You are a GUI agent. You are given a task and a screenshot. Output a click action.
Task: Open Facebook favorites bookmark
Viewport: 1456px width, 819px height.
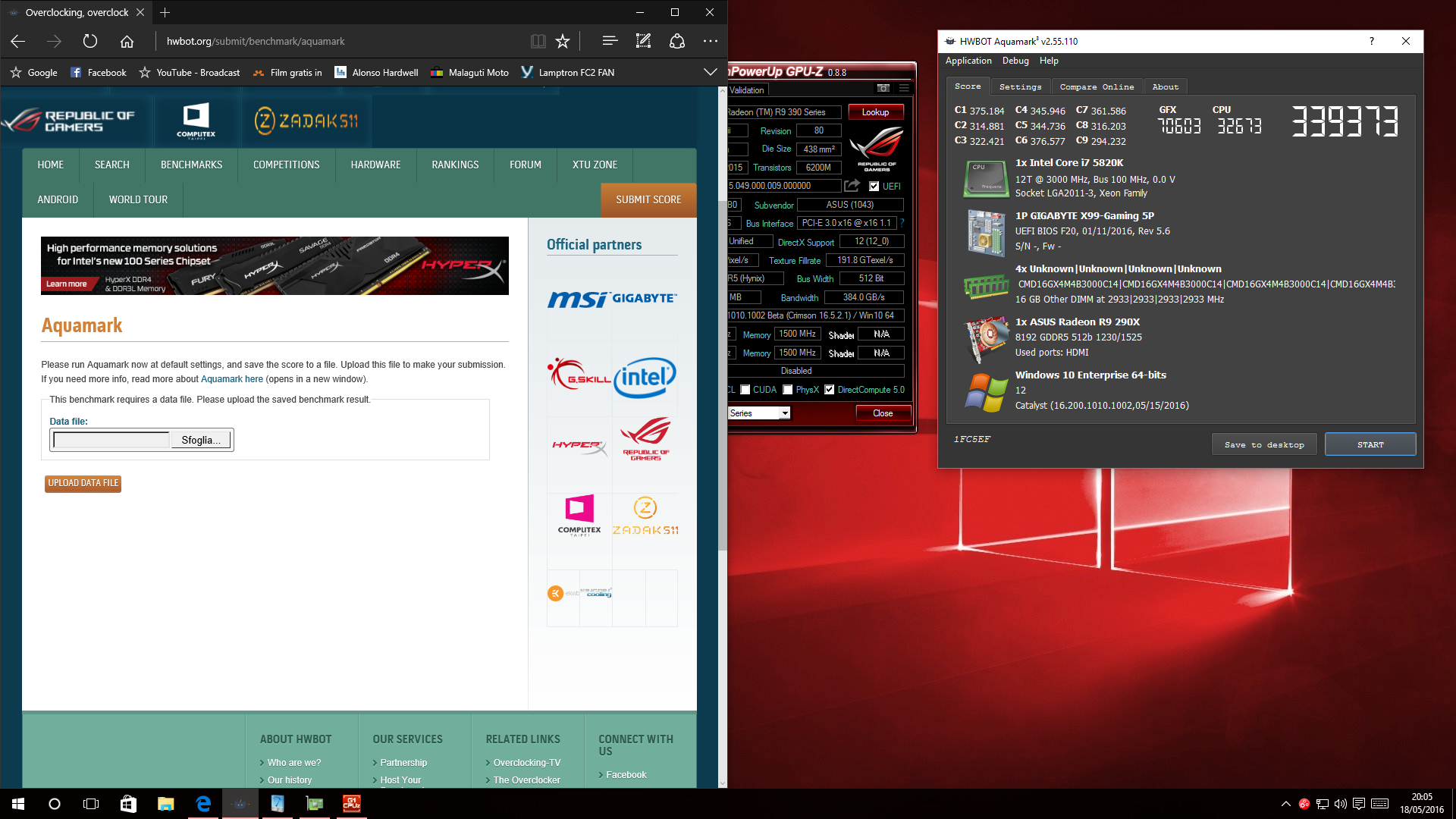(x=99, y=73)
